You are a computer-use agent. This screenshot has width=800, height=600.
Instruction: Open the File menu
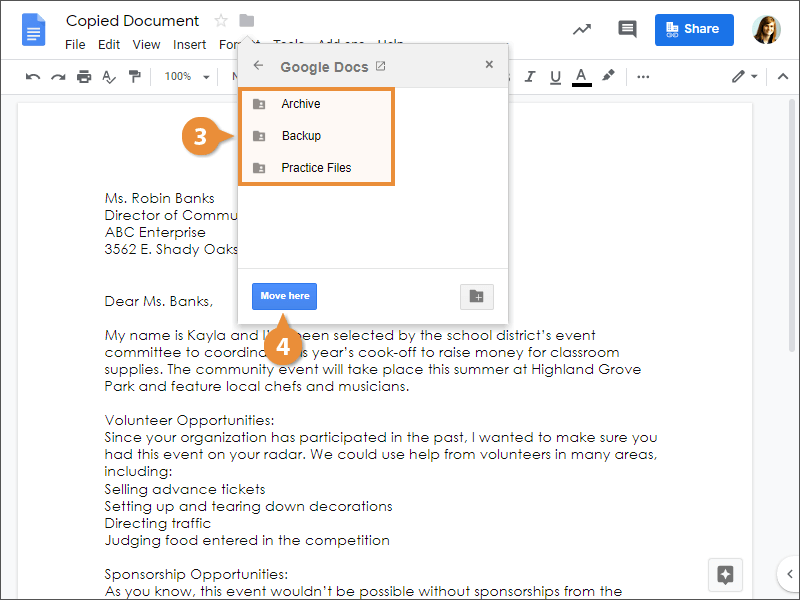(75, 45)
